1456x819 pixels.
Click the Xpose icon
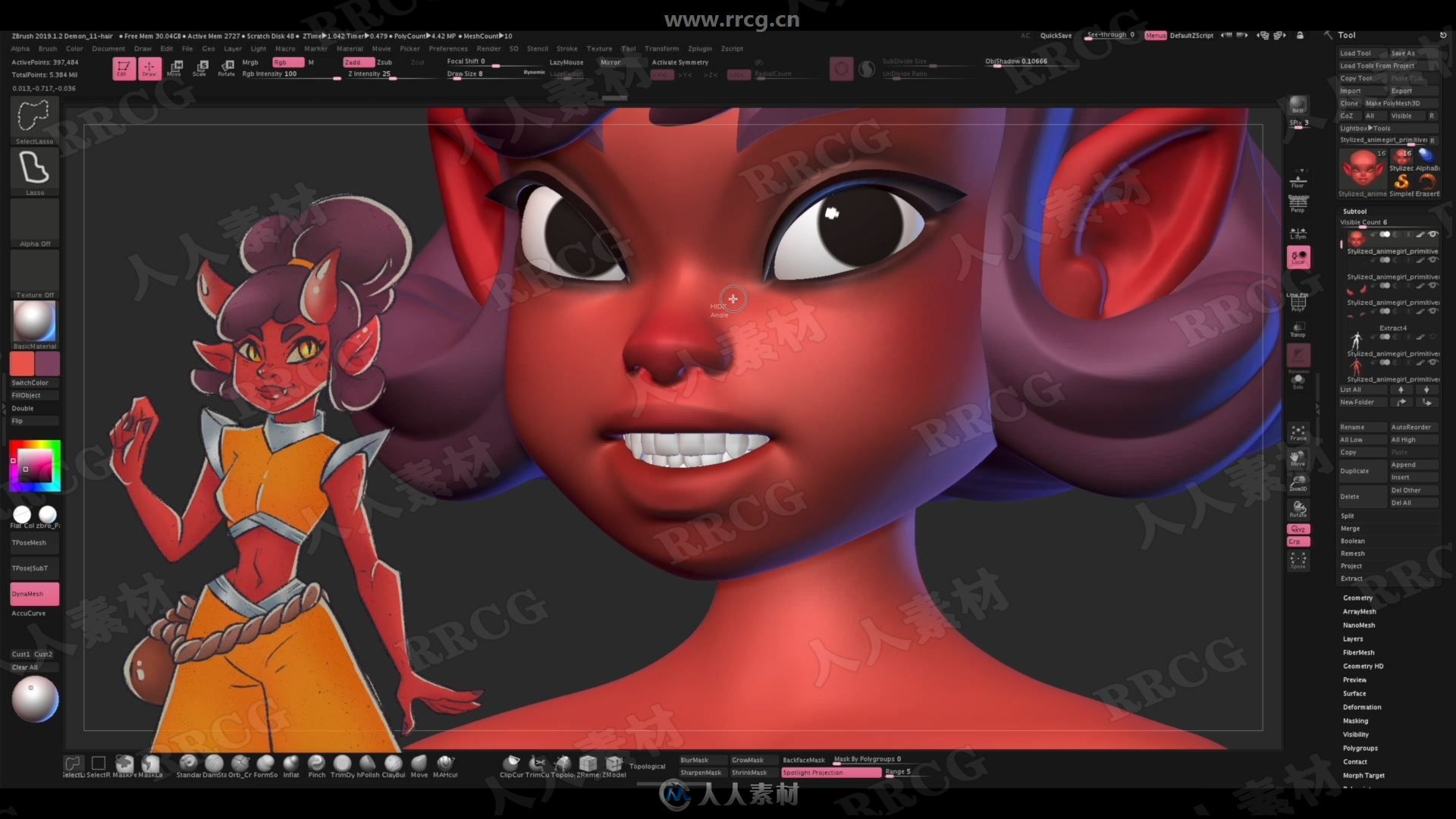(1298, 560)
